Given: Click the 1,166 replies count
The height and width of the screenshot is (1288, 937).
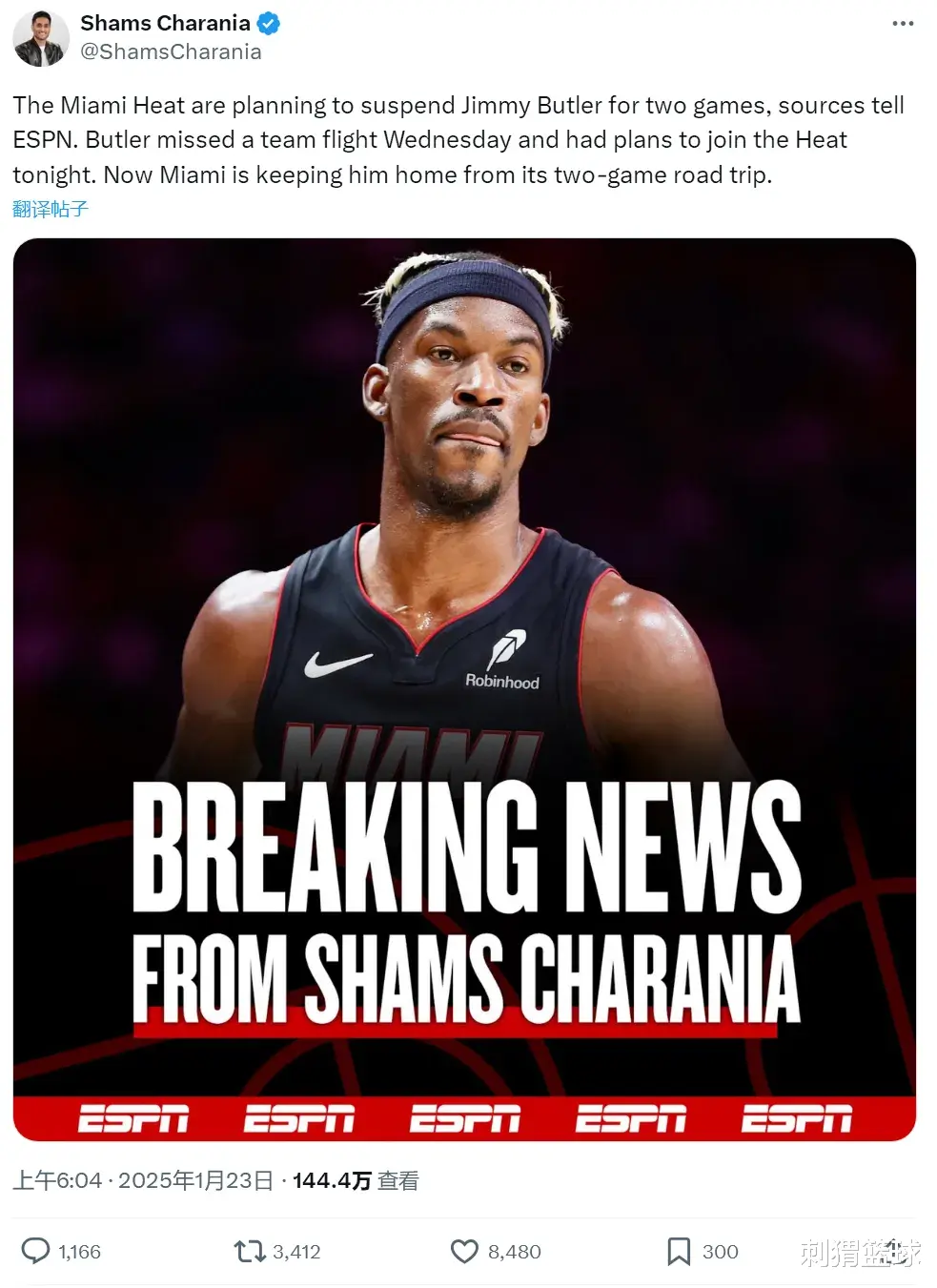Looking at the screenshot, I should click(x=79, y=1251).
